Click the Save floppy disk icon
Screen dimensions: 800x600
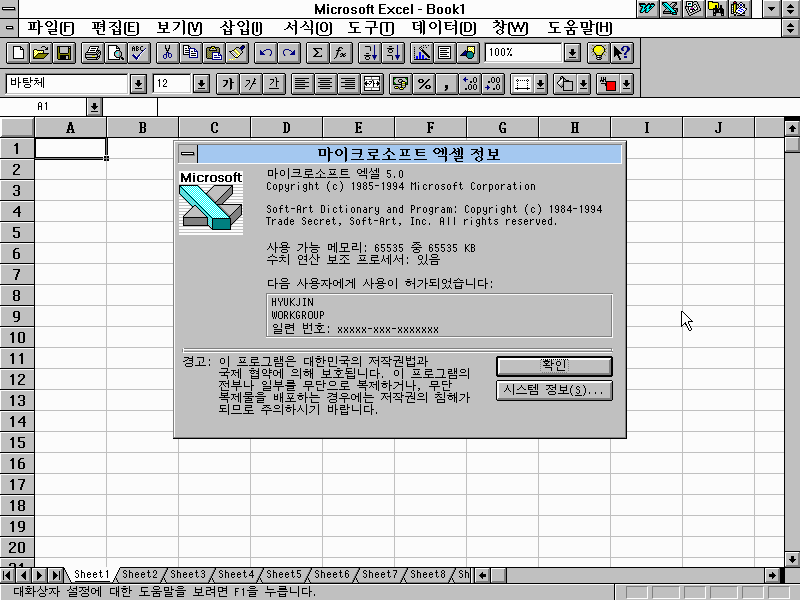coord(64,53)
